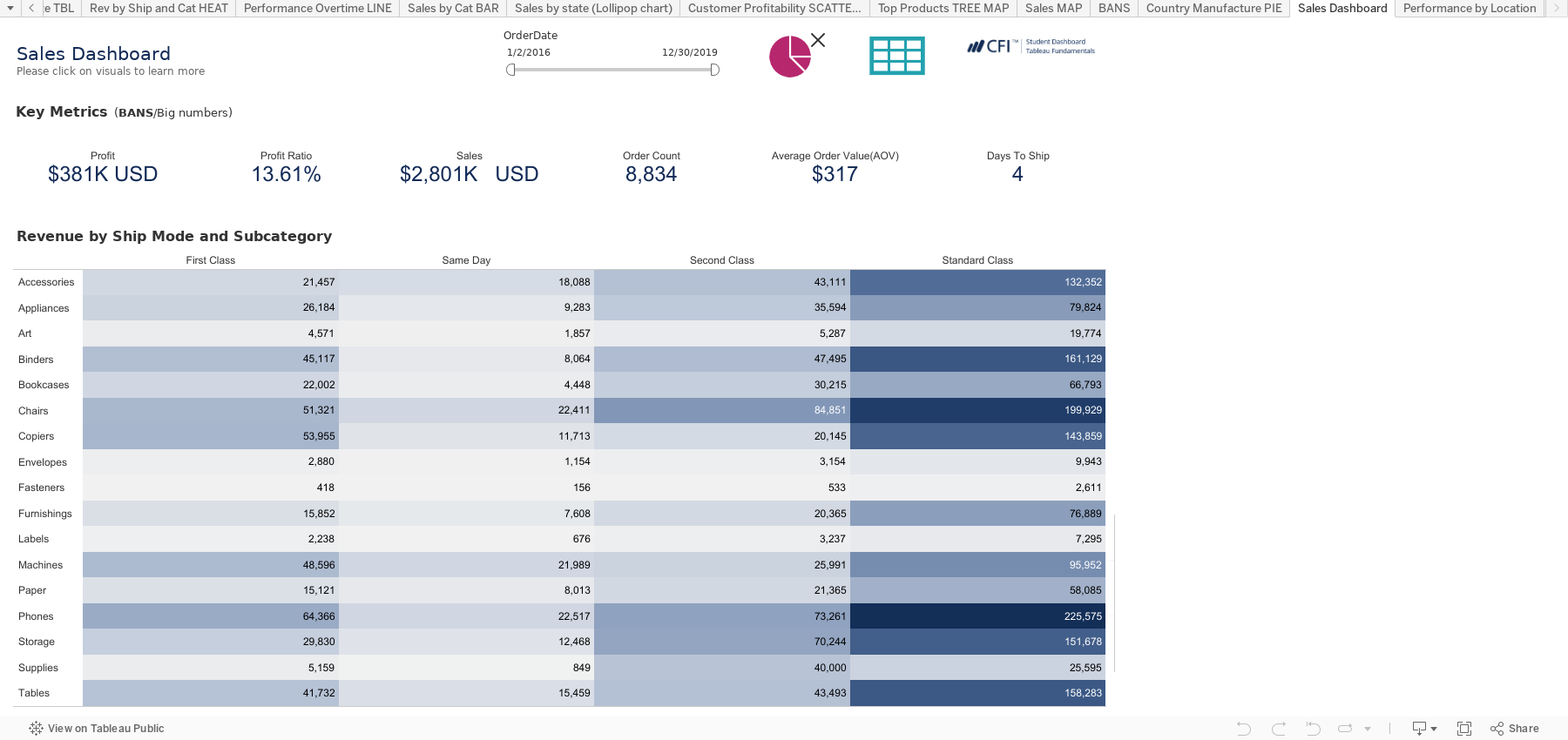Switch to Performance by Location tab
Image resolution: width=1568 pixels, height=740 pixels.
point(1470,8)
